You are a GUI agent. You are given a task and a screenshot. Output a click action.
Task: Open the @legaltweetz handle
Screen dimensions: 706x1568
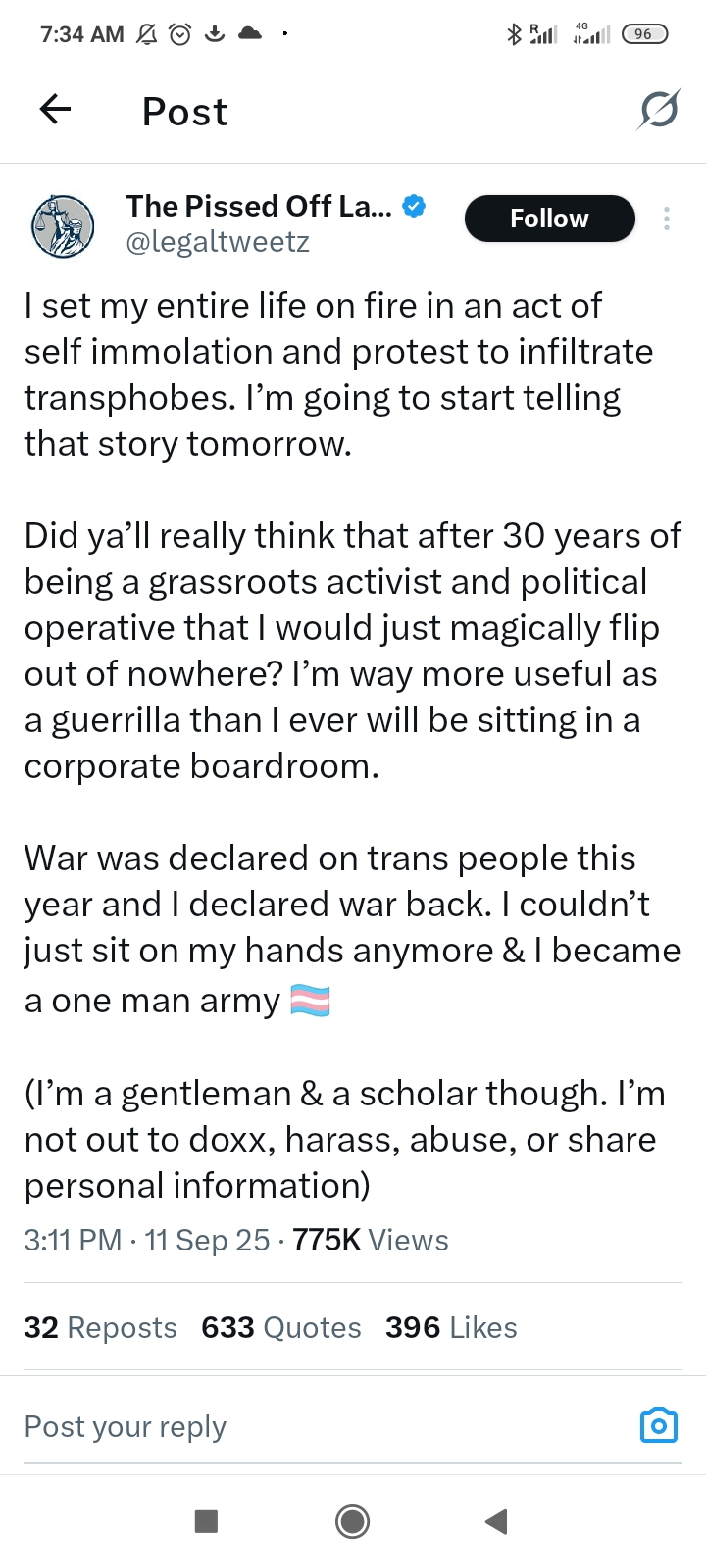coord(218,241)
